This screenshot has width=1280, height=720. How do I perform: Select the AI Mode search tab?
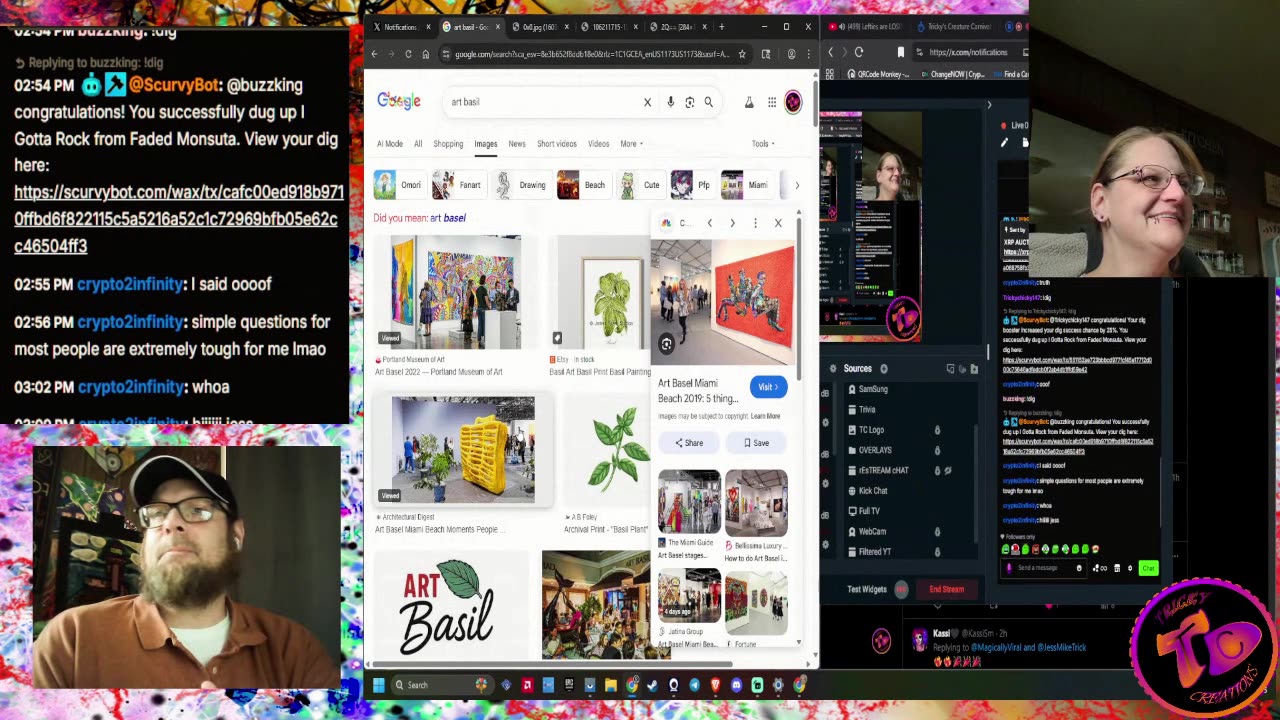pos(390,144)
